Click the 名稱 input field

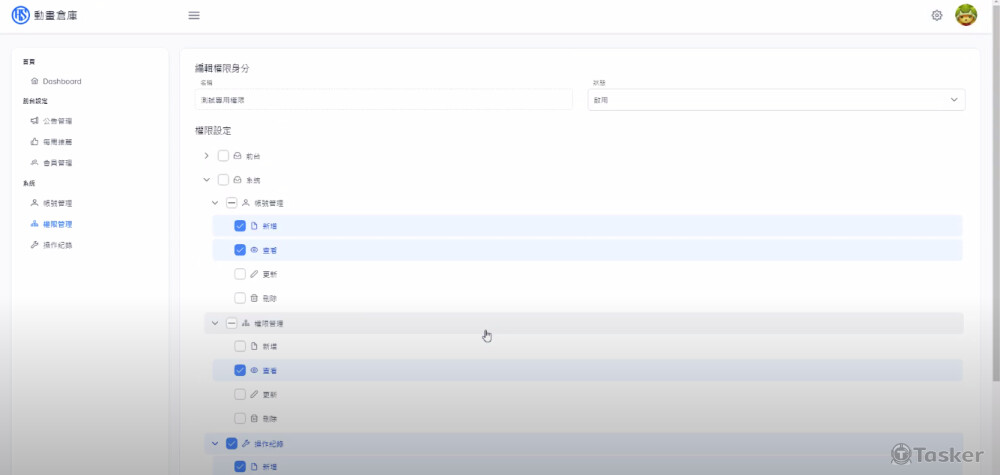pos(383,100)
